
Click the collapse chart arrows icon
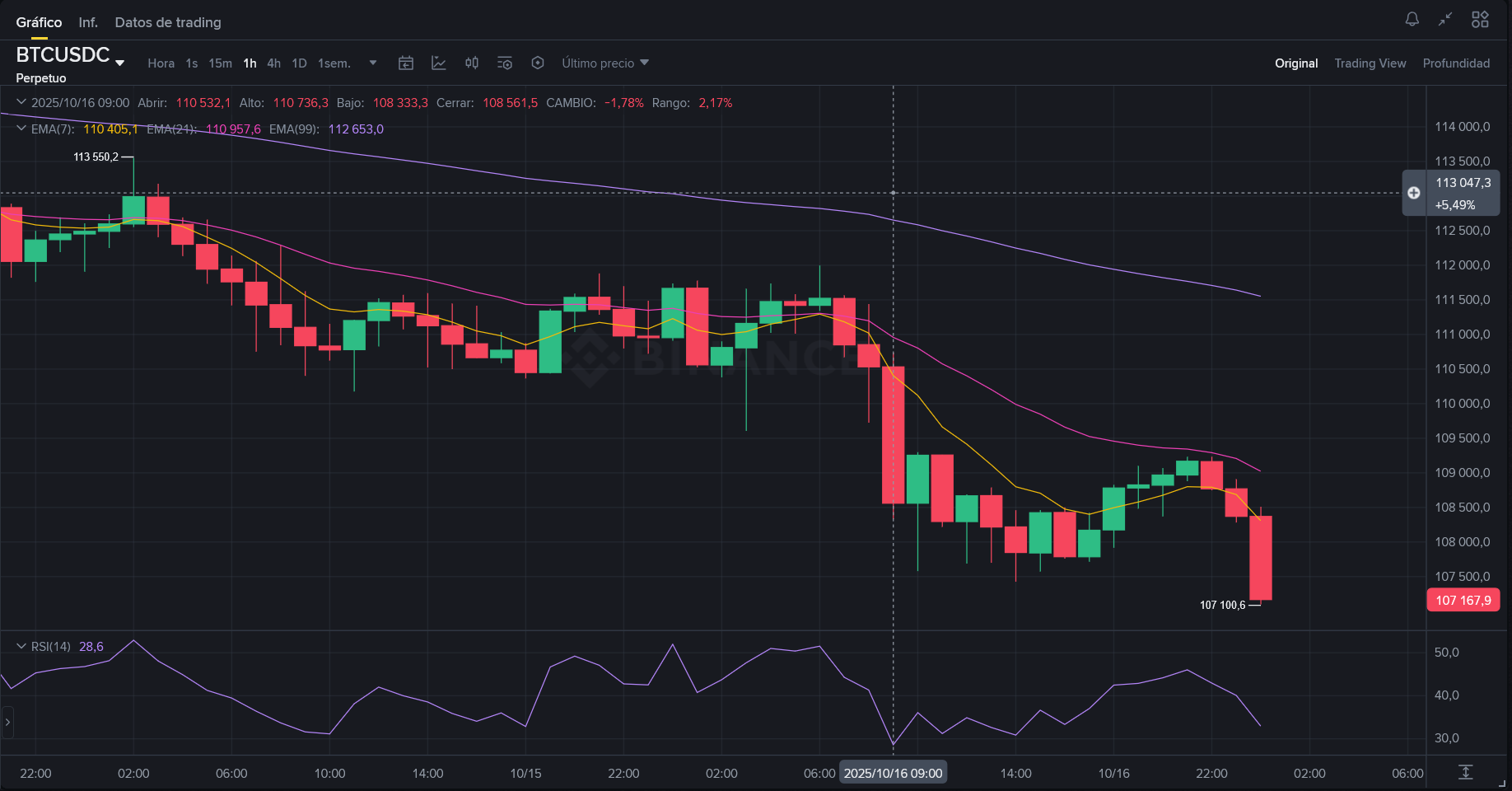pyautogui.click(x=1445, y=19)
